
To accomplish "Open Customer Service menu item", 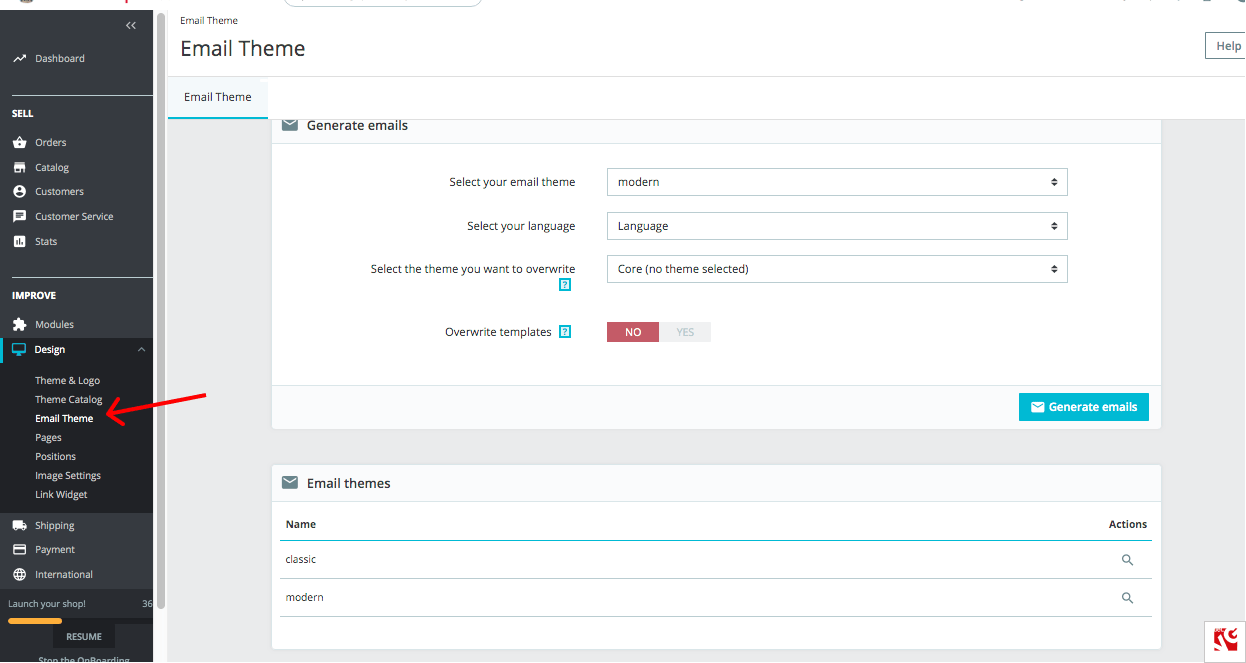I will [x=74, y=217].
